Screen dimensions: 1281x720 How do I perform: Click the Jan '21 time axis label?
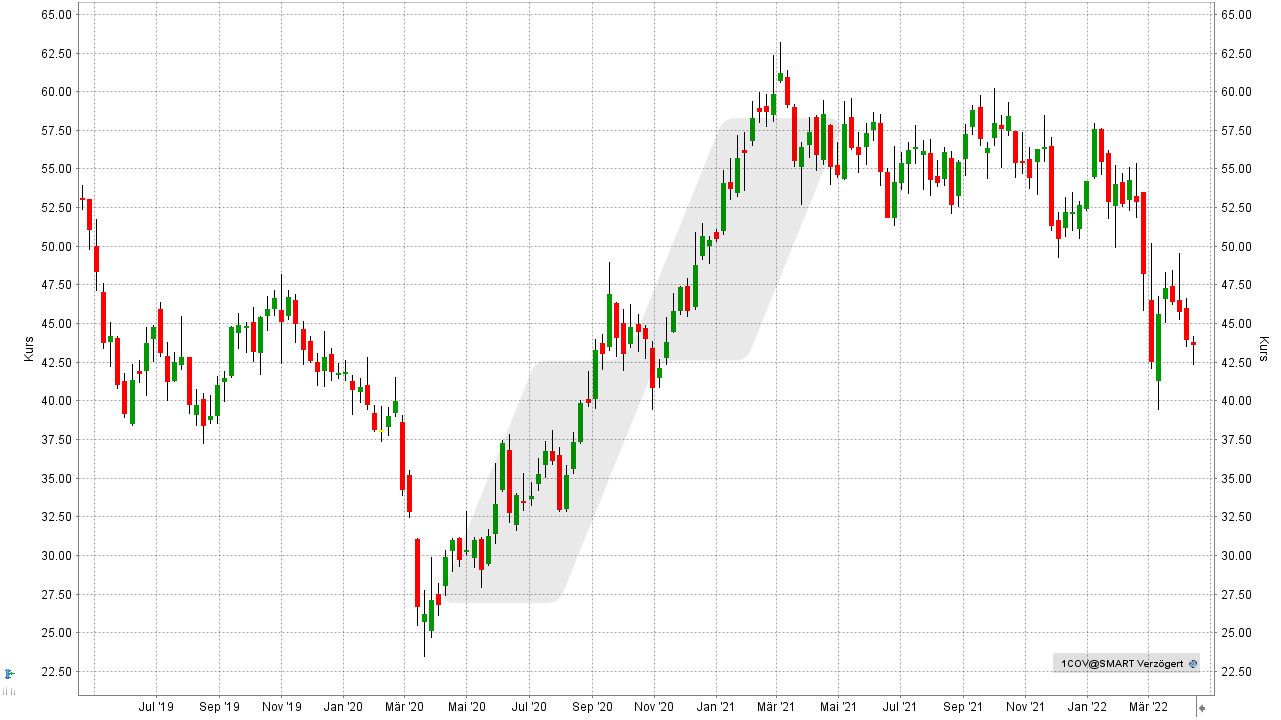(x=716, y=707)
